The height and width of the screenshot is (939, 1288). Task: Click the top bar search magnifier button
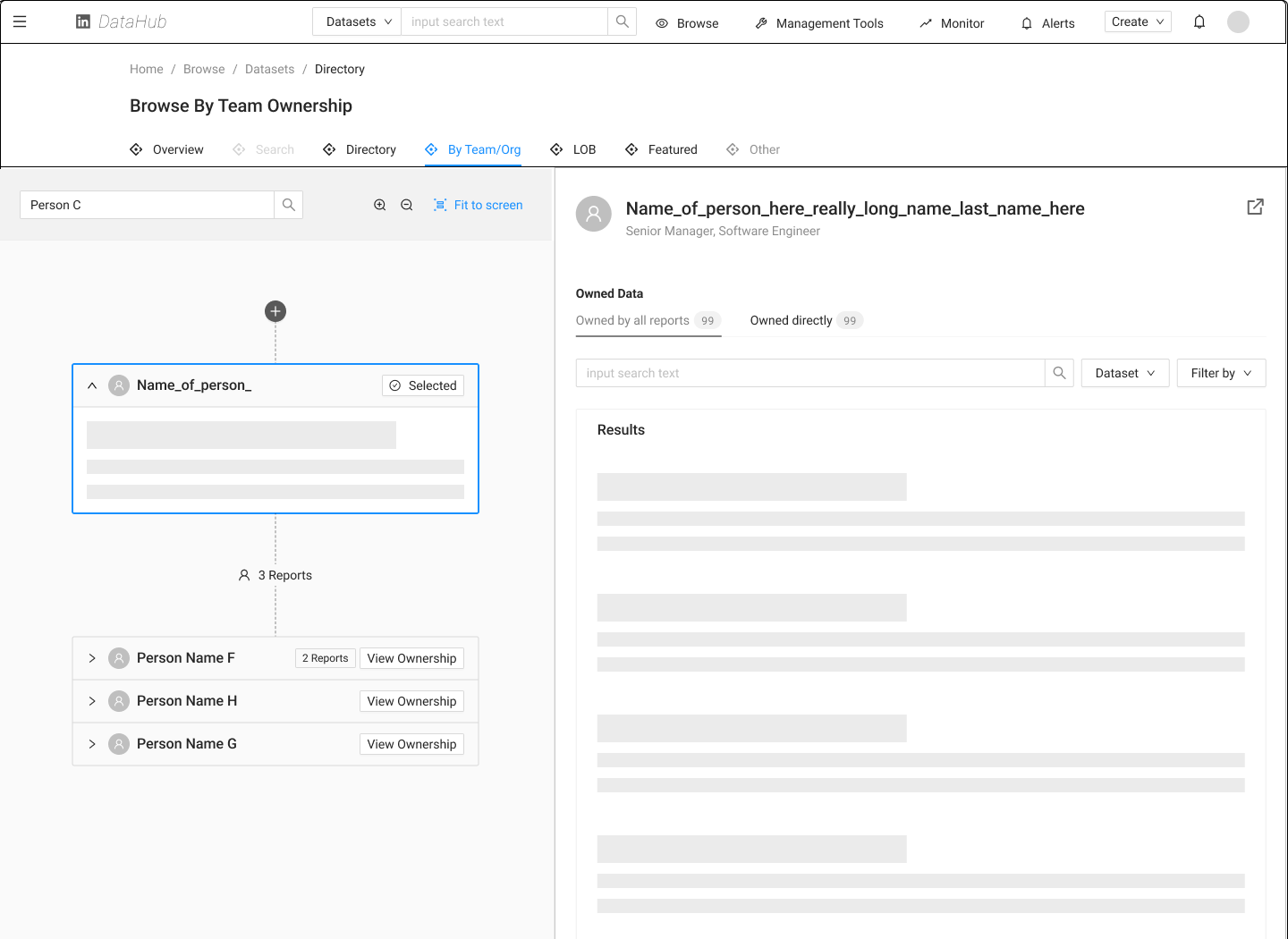coord(622,21)
